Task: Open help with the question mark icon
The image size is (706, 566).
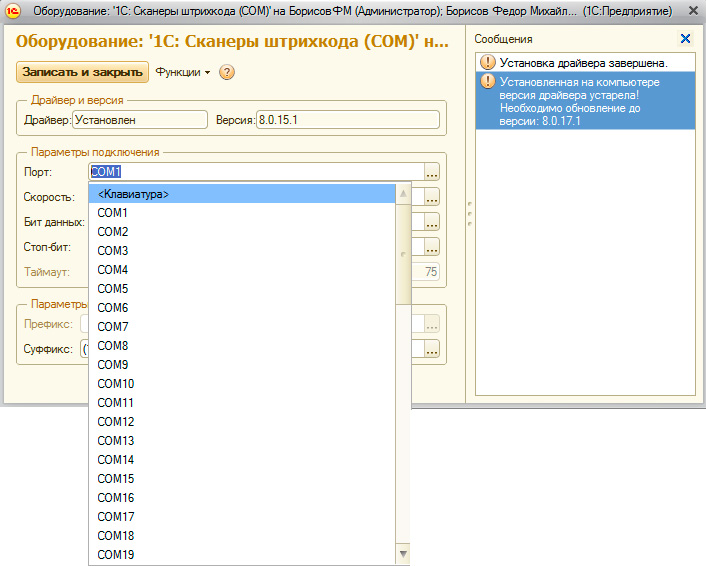Action: [x=227, y=72]
